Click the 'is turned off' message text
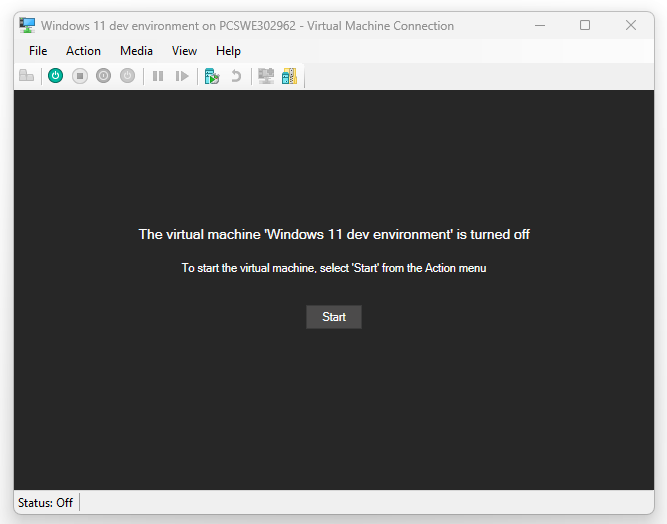The image size is (667, 524). pos(493,234)
